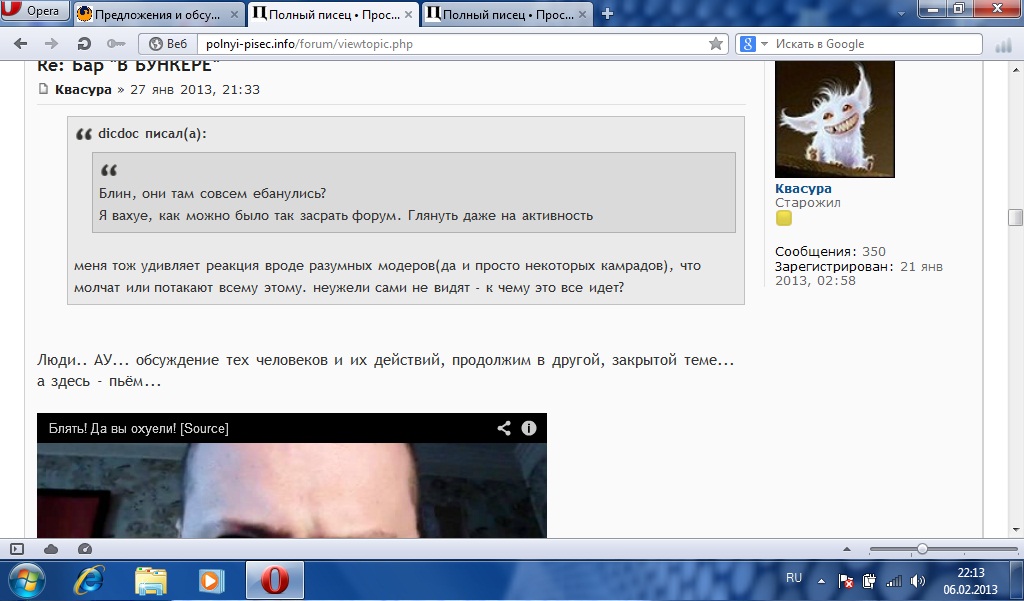
Task: Click the scroll down arrow of the page scrollbar
Action: pos(1015,530)
